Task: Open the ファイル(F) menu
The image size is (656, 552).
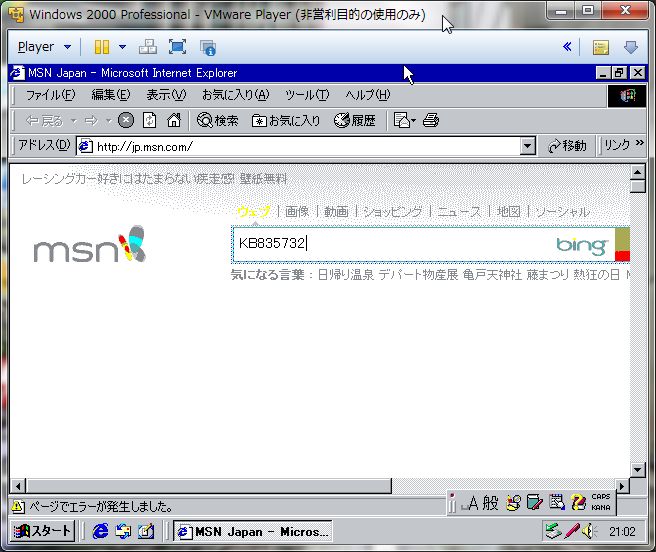Action: (51, 95)
